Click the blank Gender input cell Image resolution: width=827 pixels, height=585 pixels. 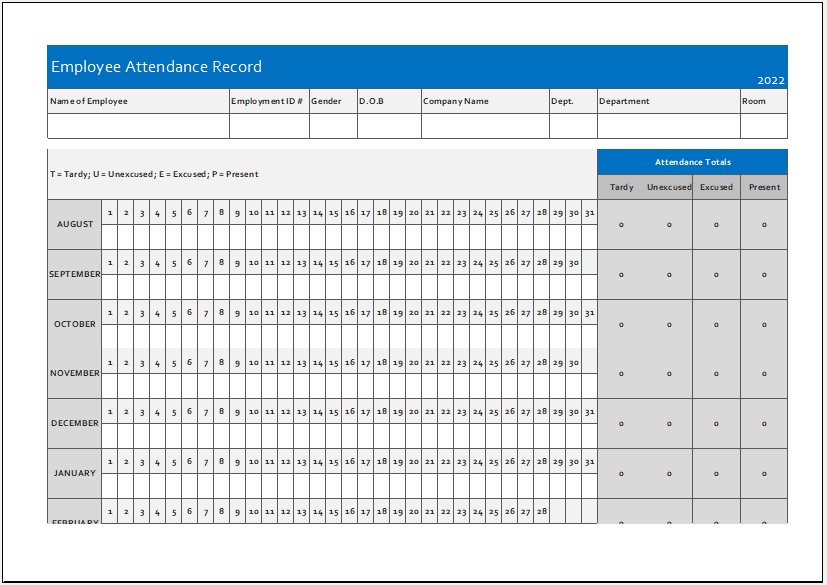pyautogui.click(x=333, y=126)
